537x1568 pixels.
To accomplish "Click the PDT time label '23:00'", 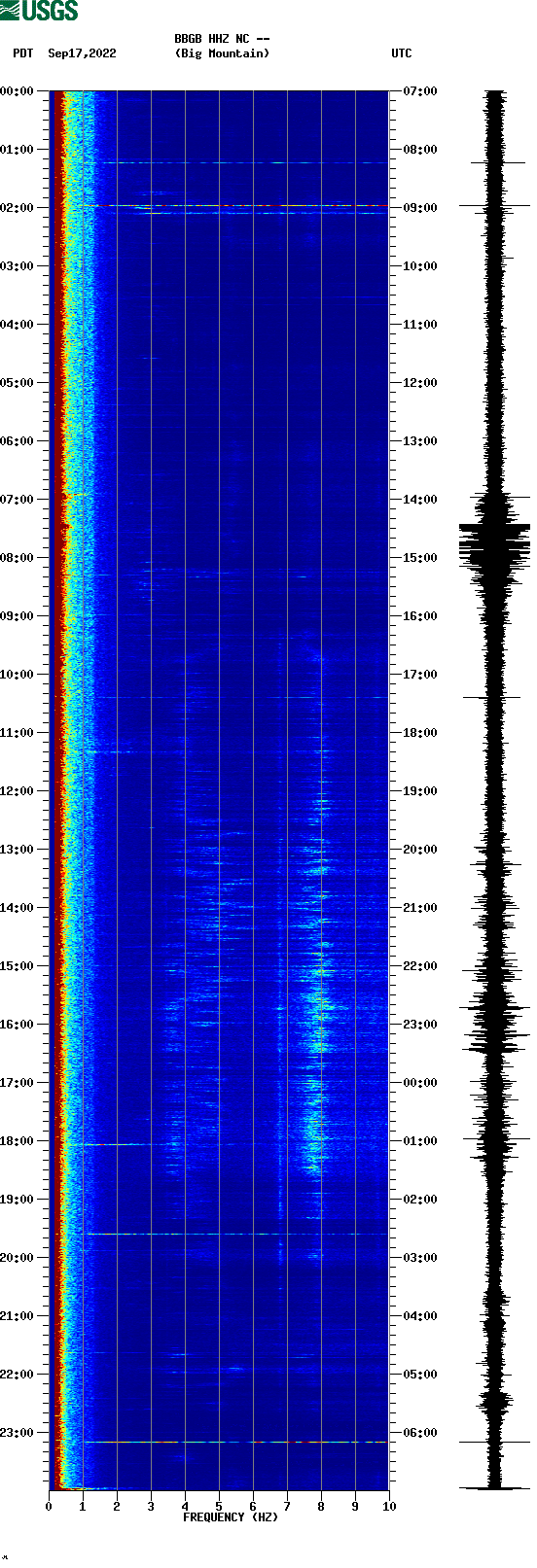I will point(18,1433).
